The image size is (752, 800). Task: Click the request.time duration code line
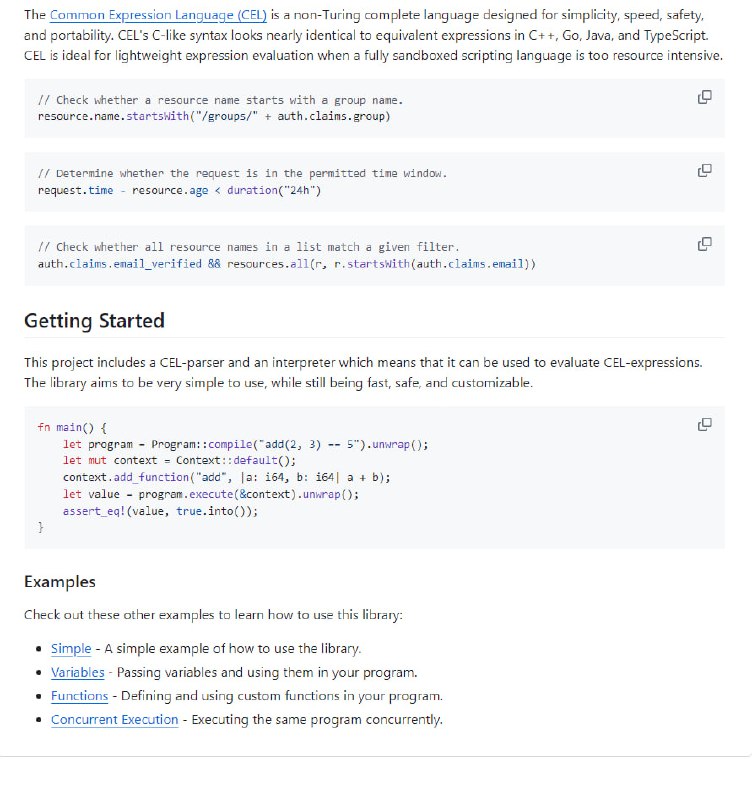(x=179, y=190)
